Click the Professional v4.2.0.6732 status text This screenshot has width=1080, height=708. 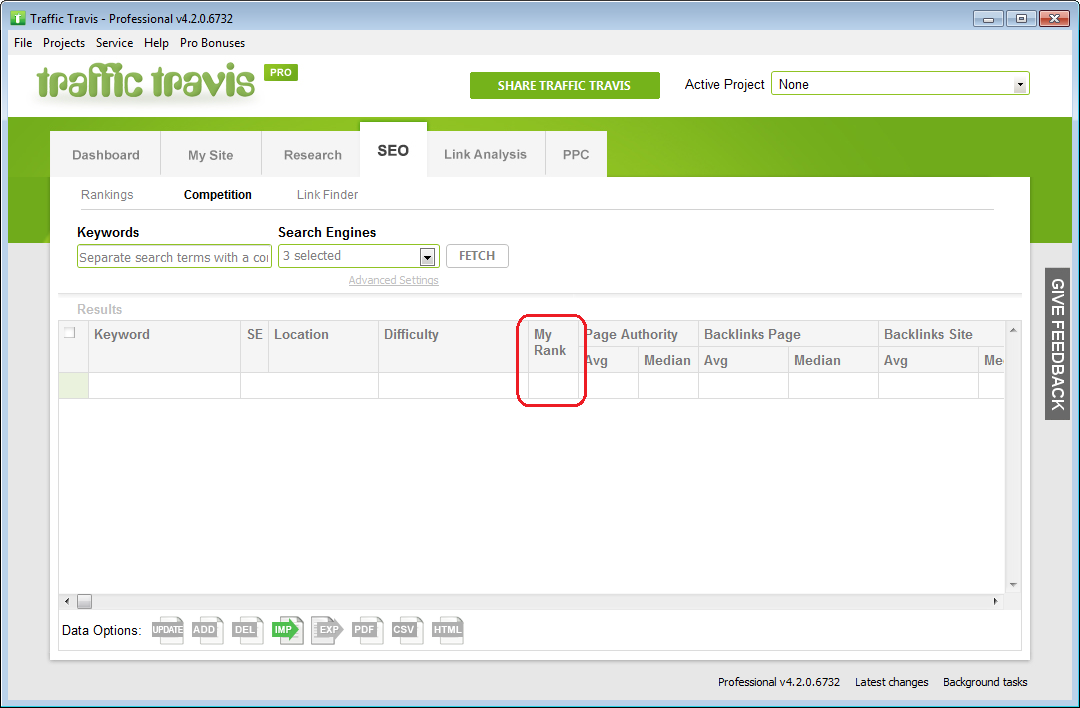(x=778, y=682)
